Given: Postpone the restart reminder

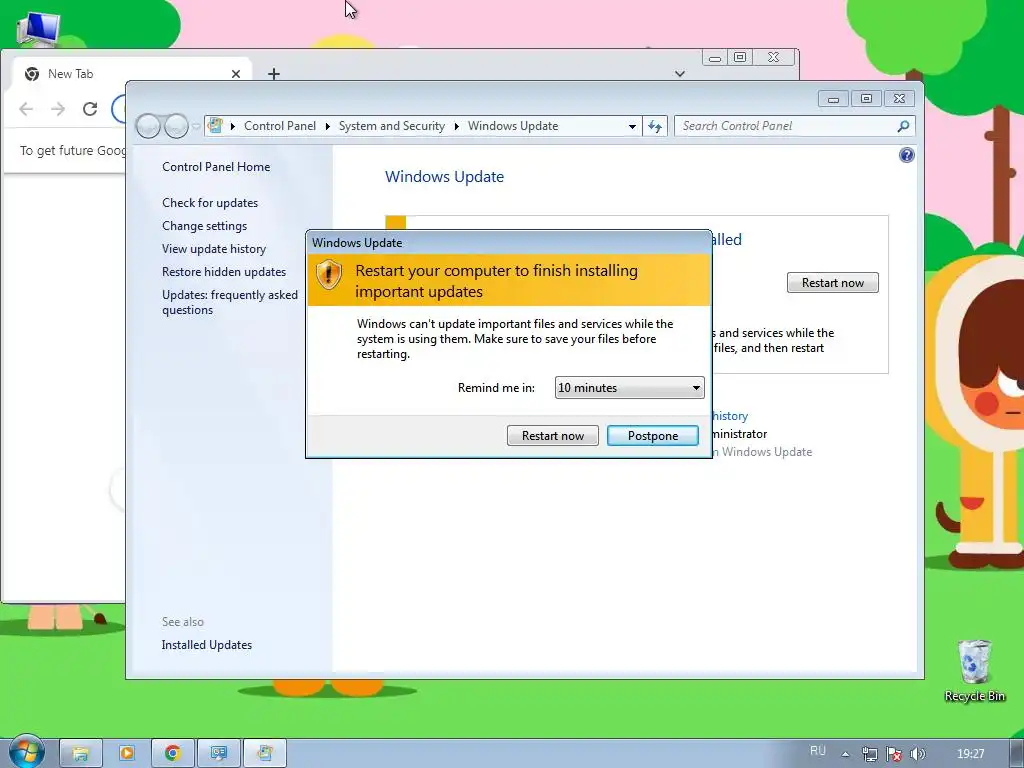Looking at the screenshot, I should tap(652, 436).
